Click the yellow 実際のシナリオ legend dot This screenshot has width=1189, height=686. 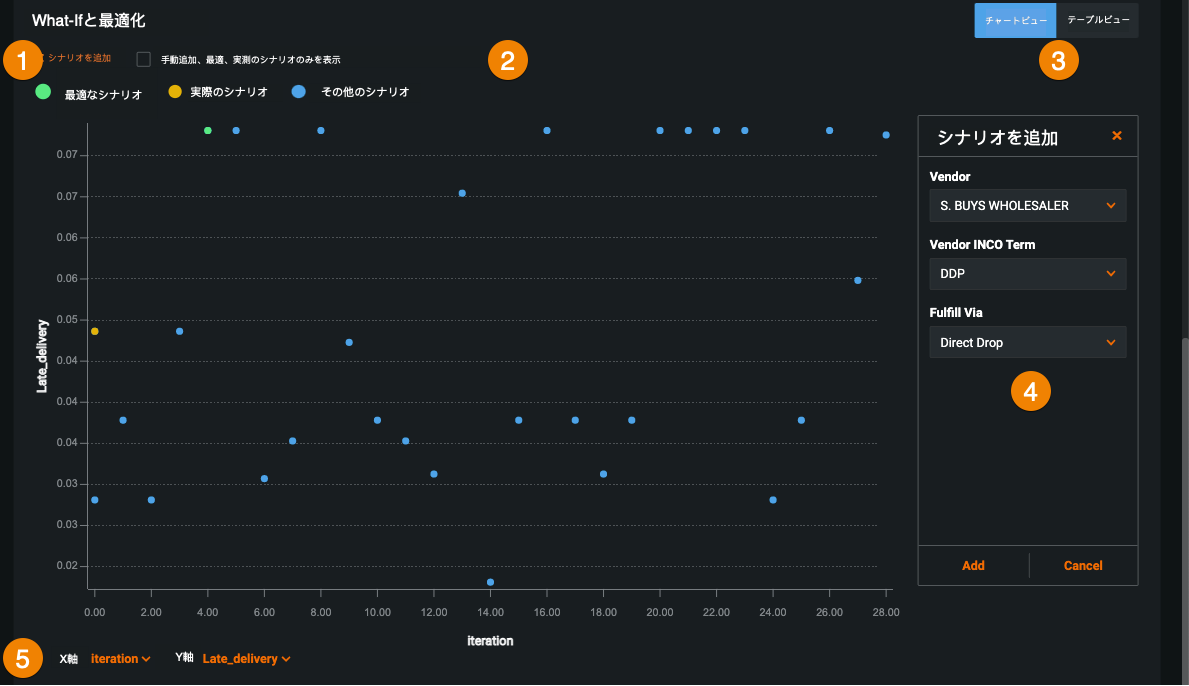(175, 92)
